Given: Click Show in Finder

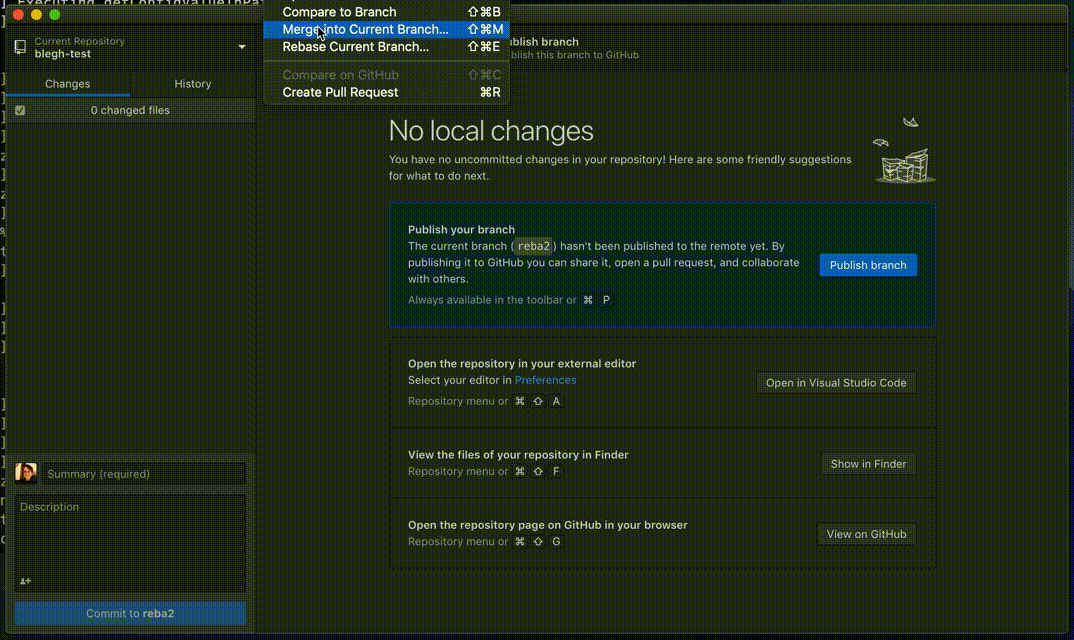Looking at the screenshot, I should click(868, 463).
